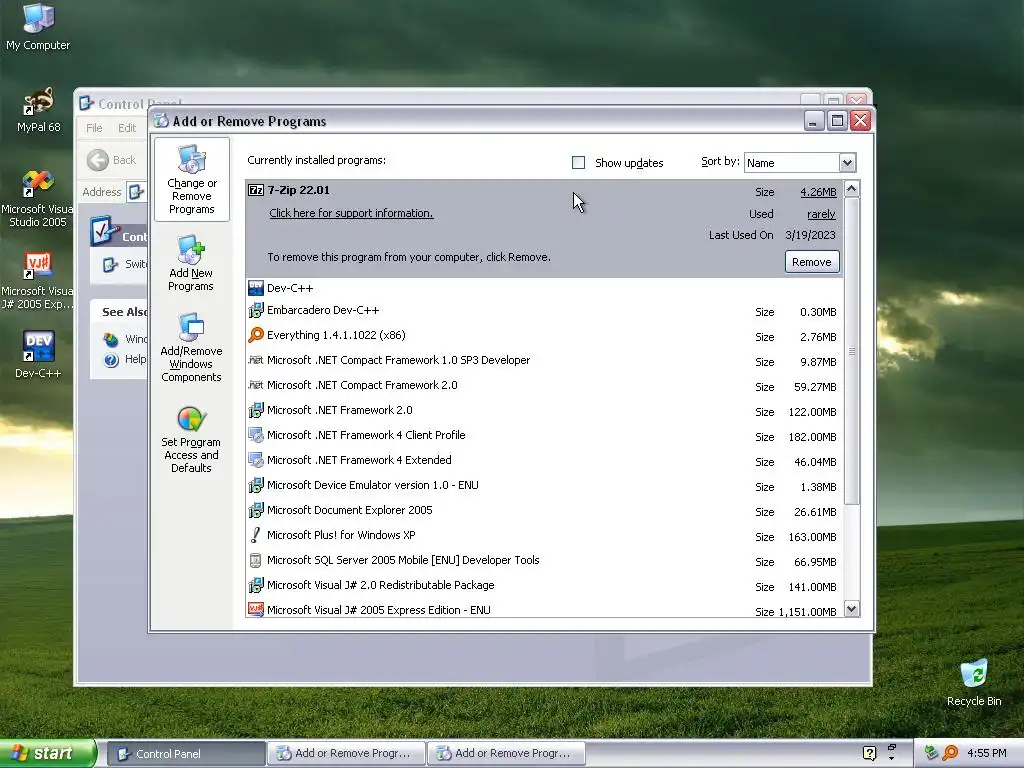The image size is (1024, 768).
Task: Open Set Program Access and Defaults icon
Action: [191, 419]
